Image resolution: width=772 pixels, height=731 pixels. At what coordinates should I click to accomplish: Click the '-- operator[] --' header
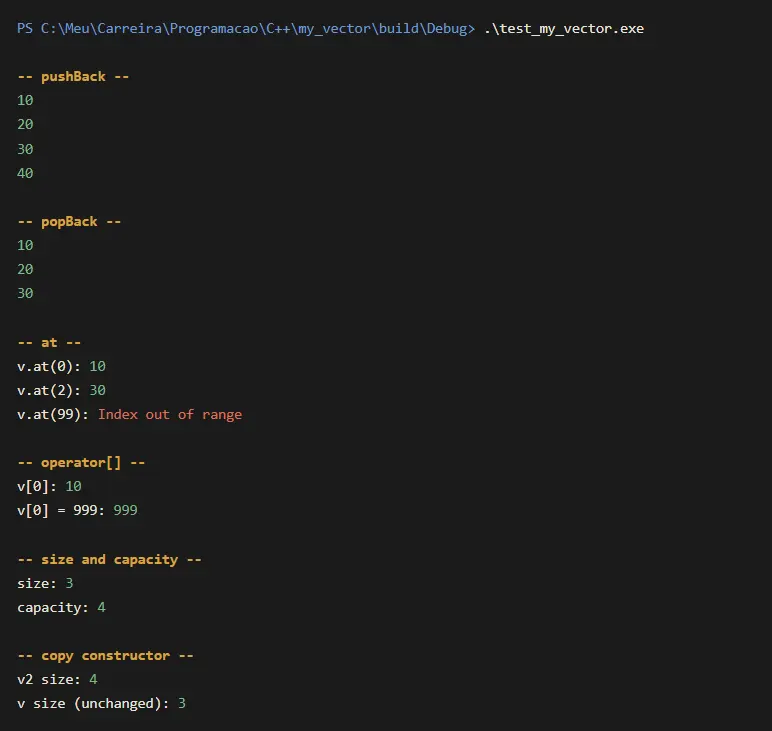tap(81, 463)
